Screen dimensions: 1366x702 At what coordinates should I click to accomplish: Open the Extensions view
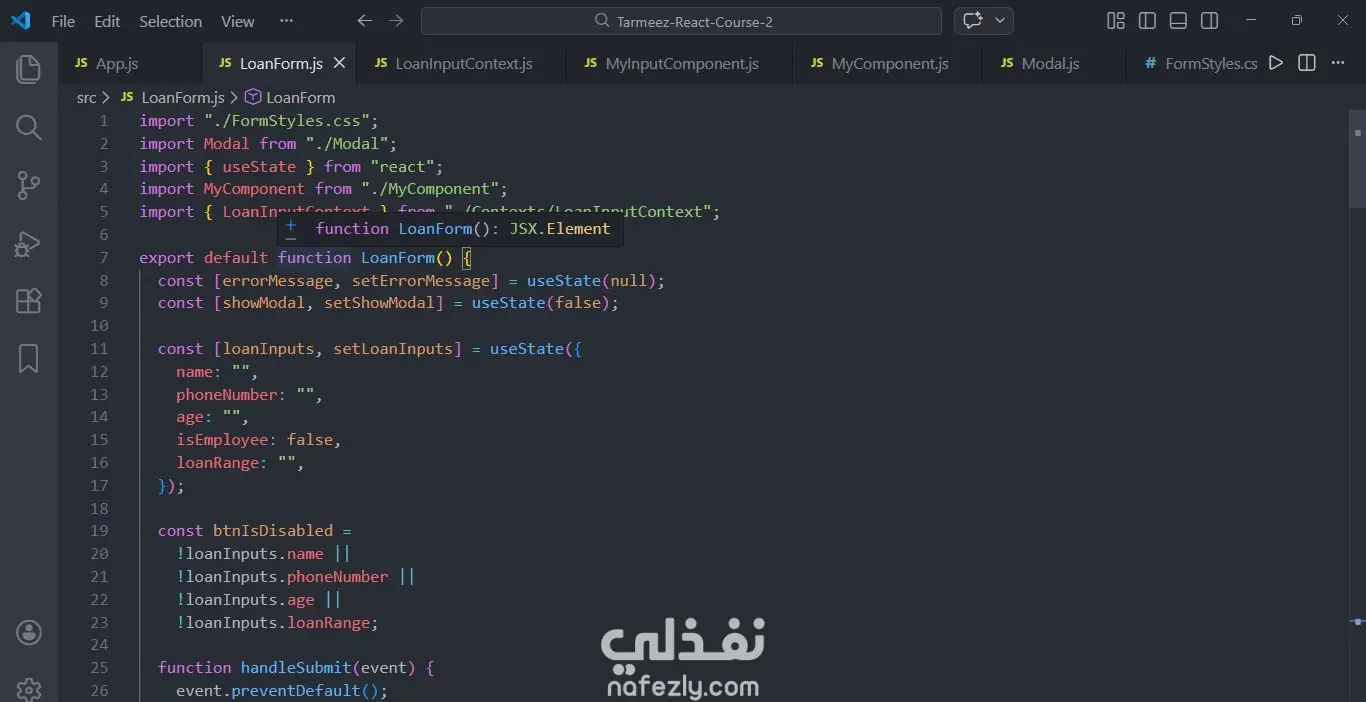[x=29, y=300]
